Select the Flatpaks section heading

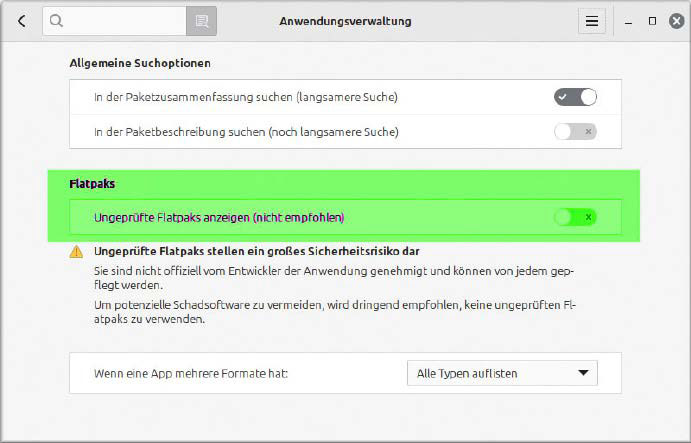(92, 184)
